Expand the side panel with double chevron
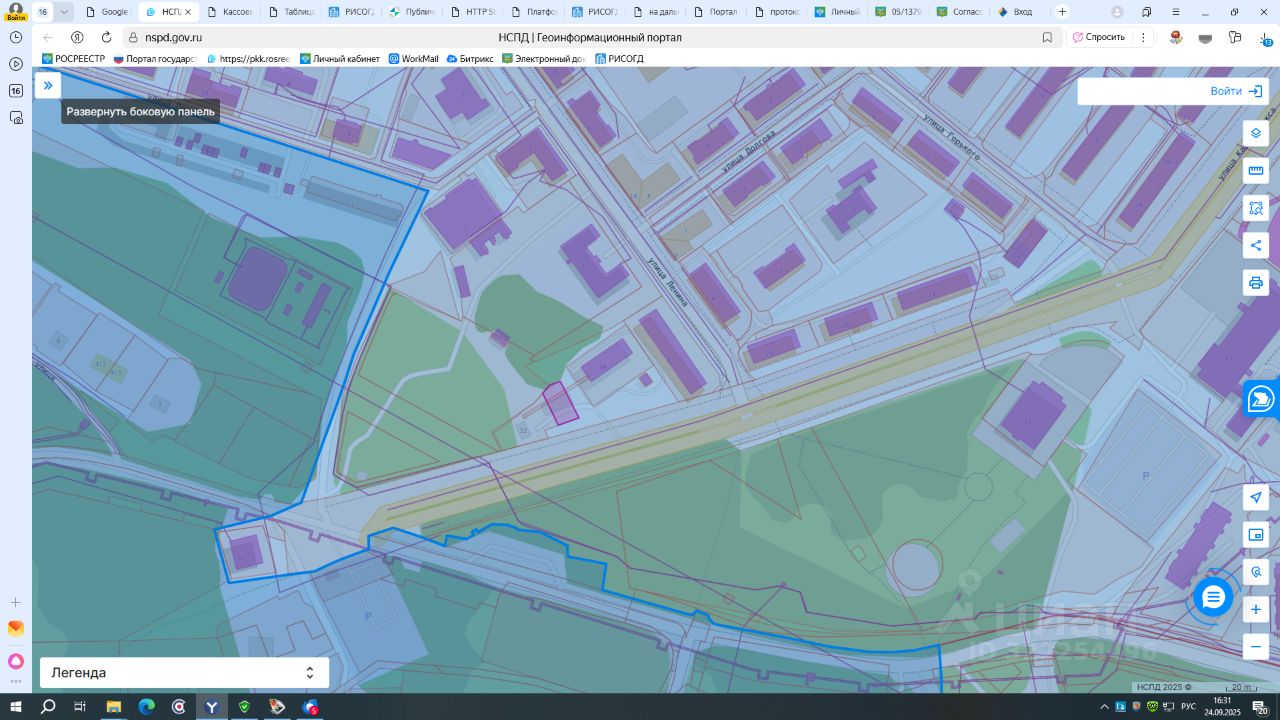 click(47, 86)
